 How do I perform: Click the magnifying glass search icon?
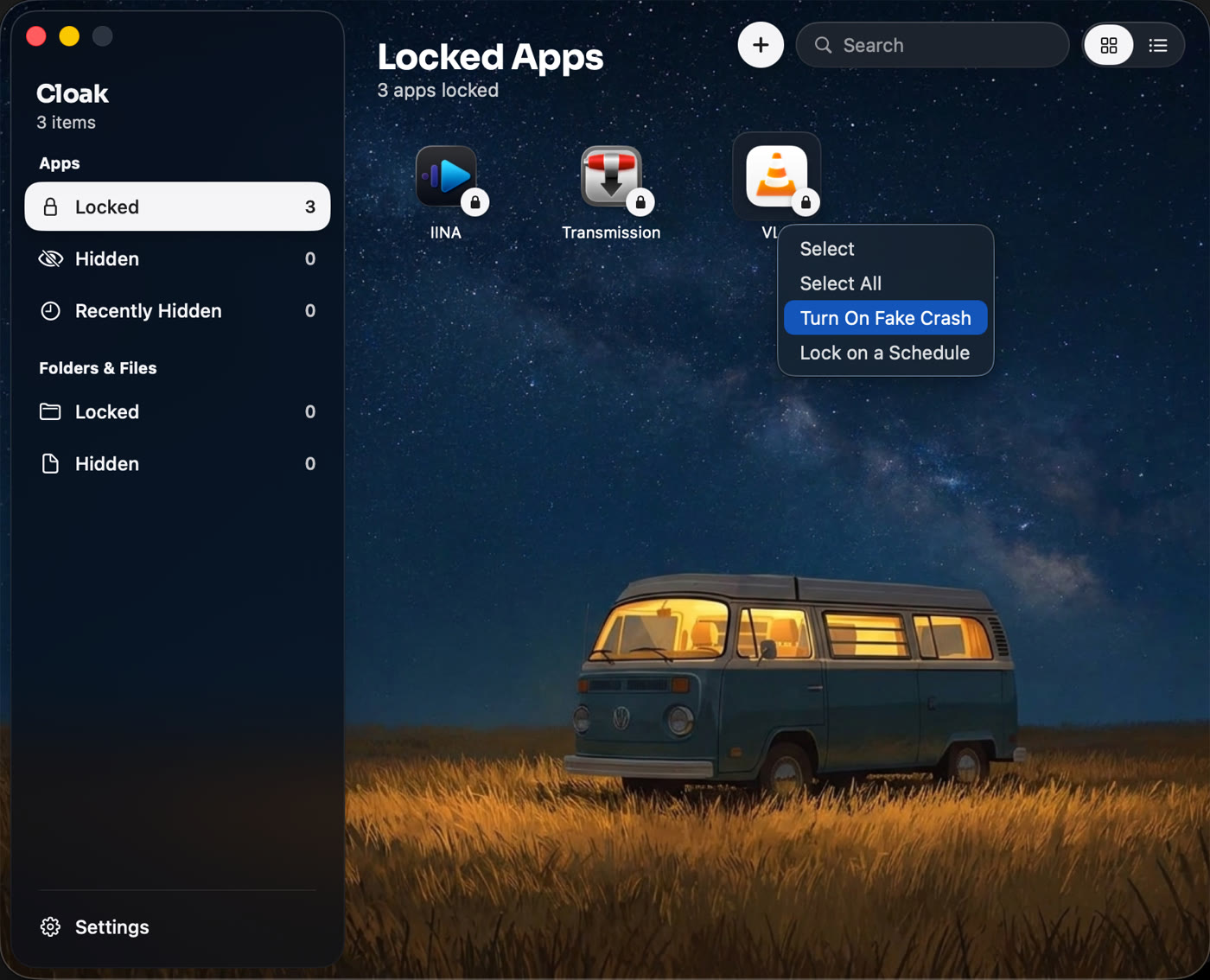[x=823, y=45]
